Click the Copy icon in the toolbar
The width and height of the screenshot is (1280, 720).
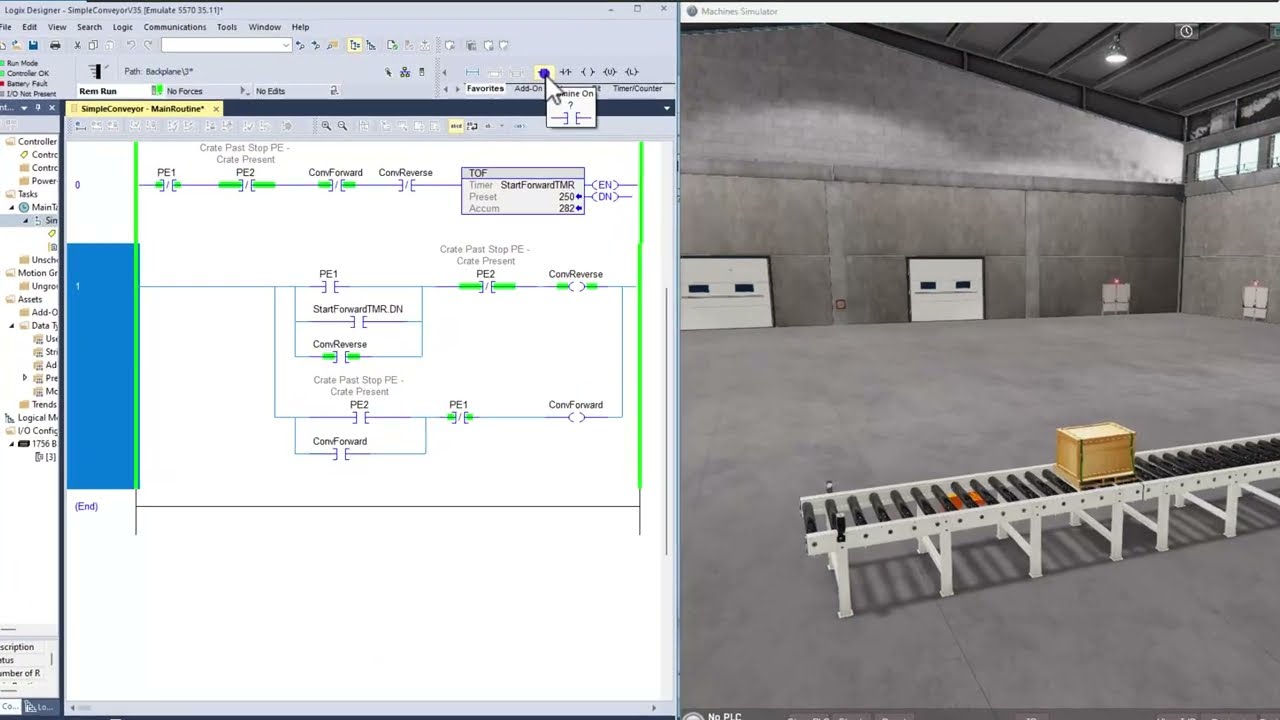pos(93,45)
